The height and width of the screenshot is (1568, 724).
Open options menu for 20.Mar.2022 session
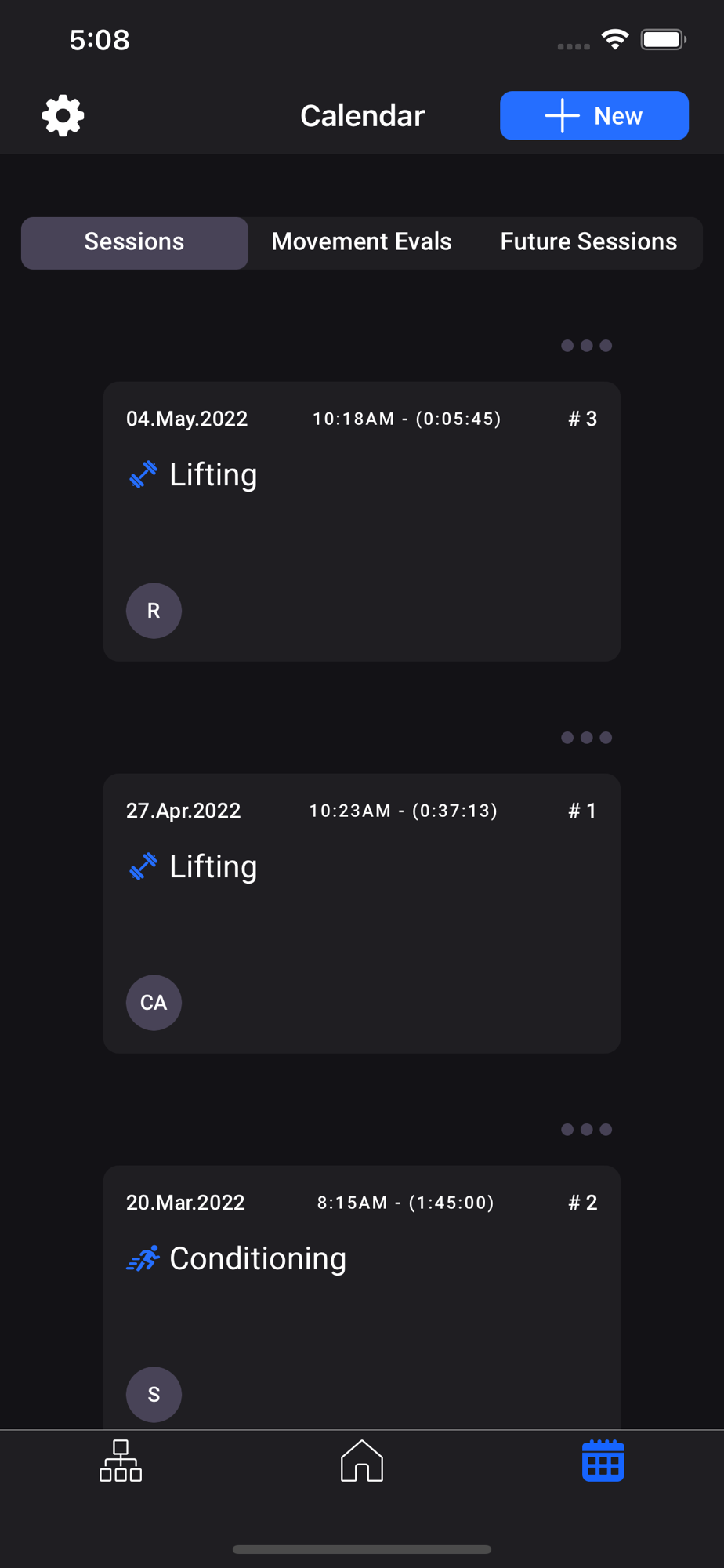(x=586, y=1130)
